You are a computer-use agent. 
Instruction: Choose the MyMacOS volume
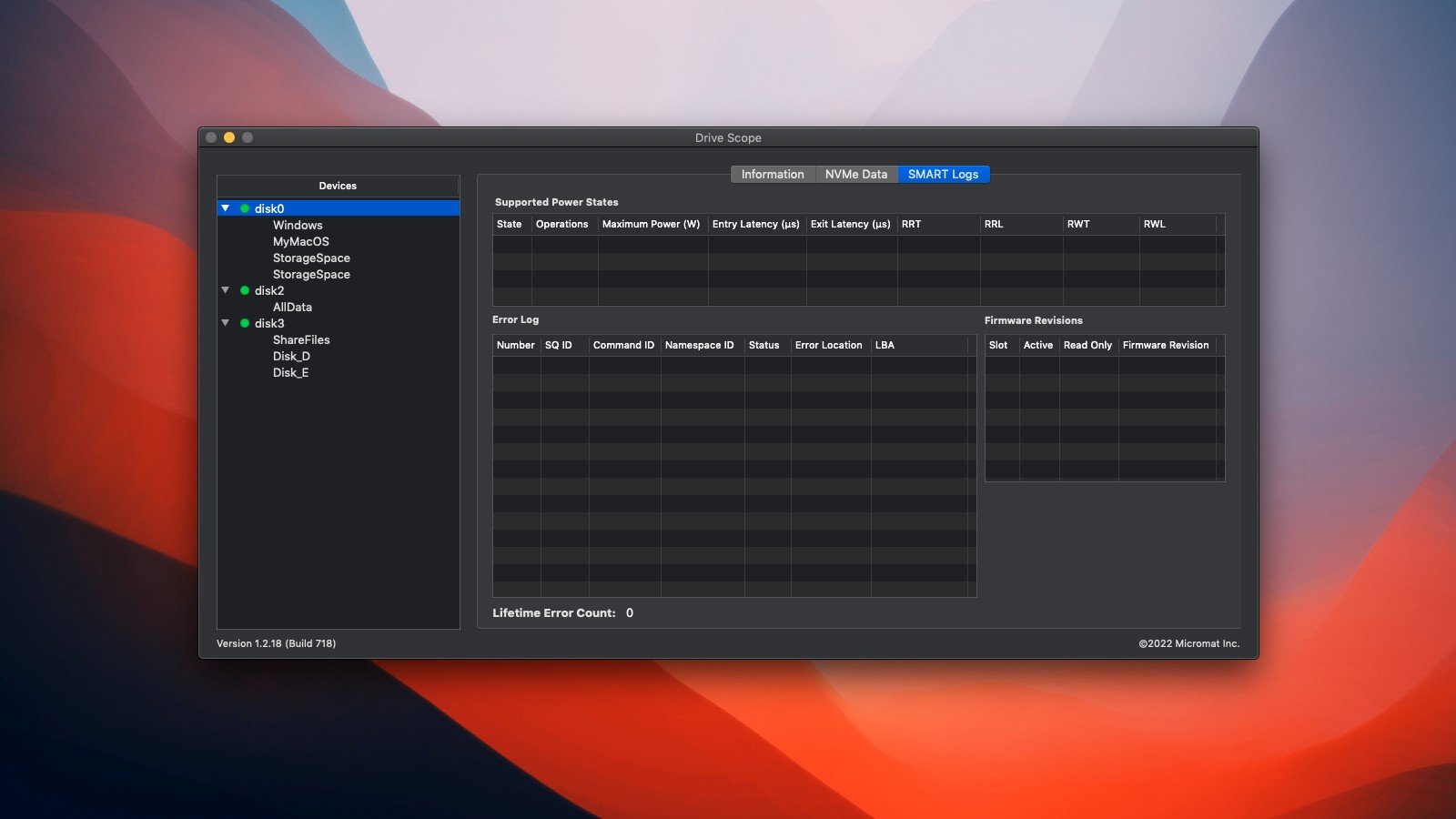pos(301,241)
